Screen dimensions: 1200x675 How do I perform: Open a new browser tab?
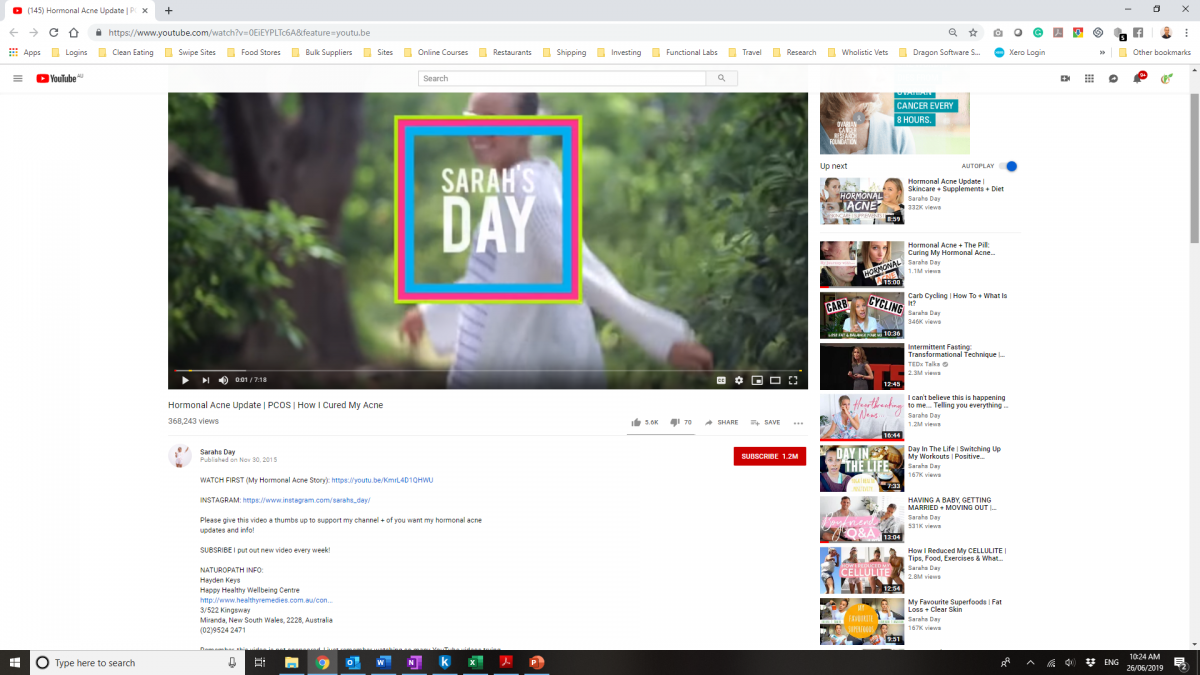coord(168,10)
